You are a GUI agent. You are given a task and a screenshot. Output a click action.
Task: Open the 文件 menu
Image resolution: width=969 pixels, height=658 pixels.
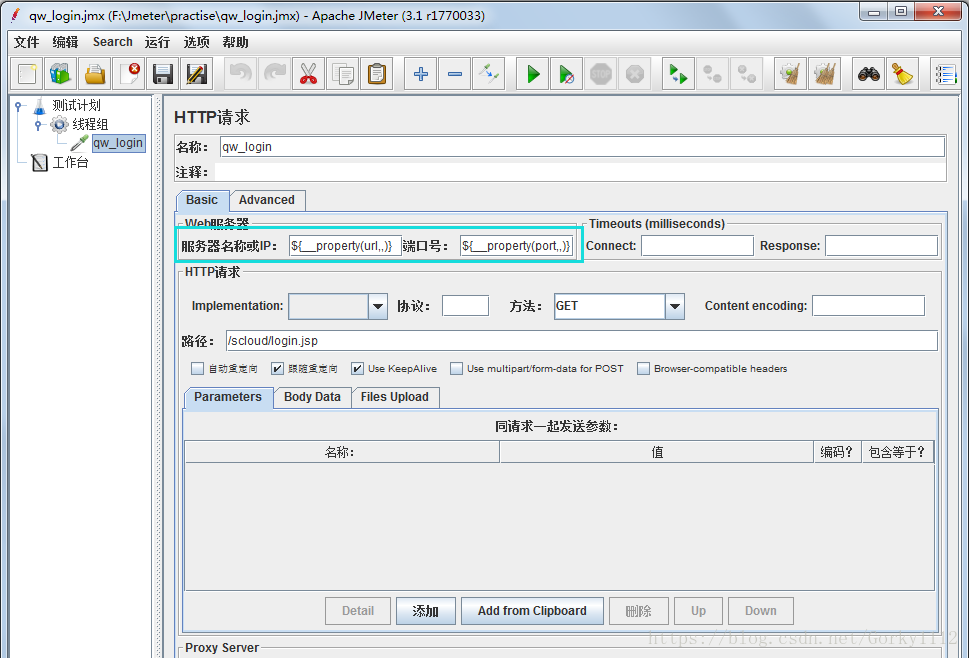pos(27,42)
